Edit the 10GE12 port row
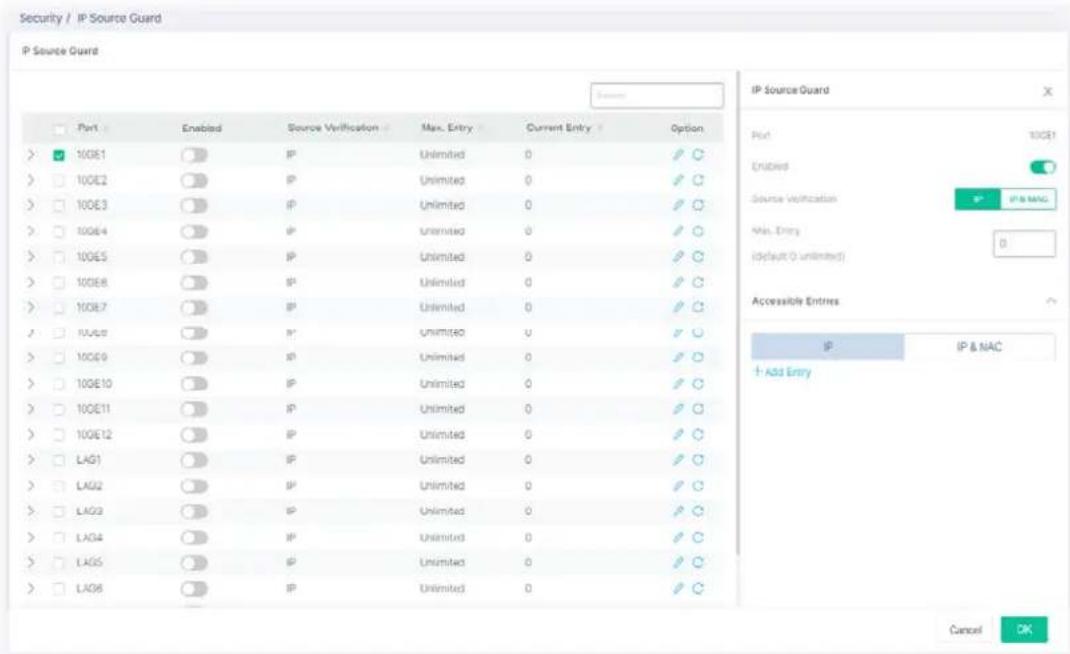Image resolution: width=1070 pixels, height=654 pixels. 678,435
